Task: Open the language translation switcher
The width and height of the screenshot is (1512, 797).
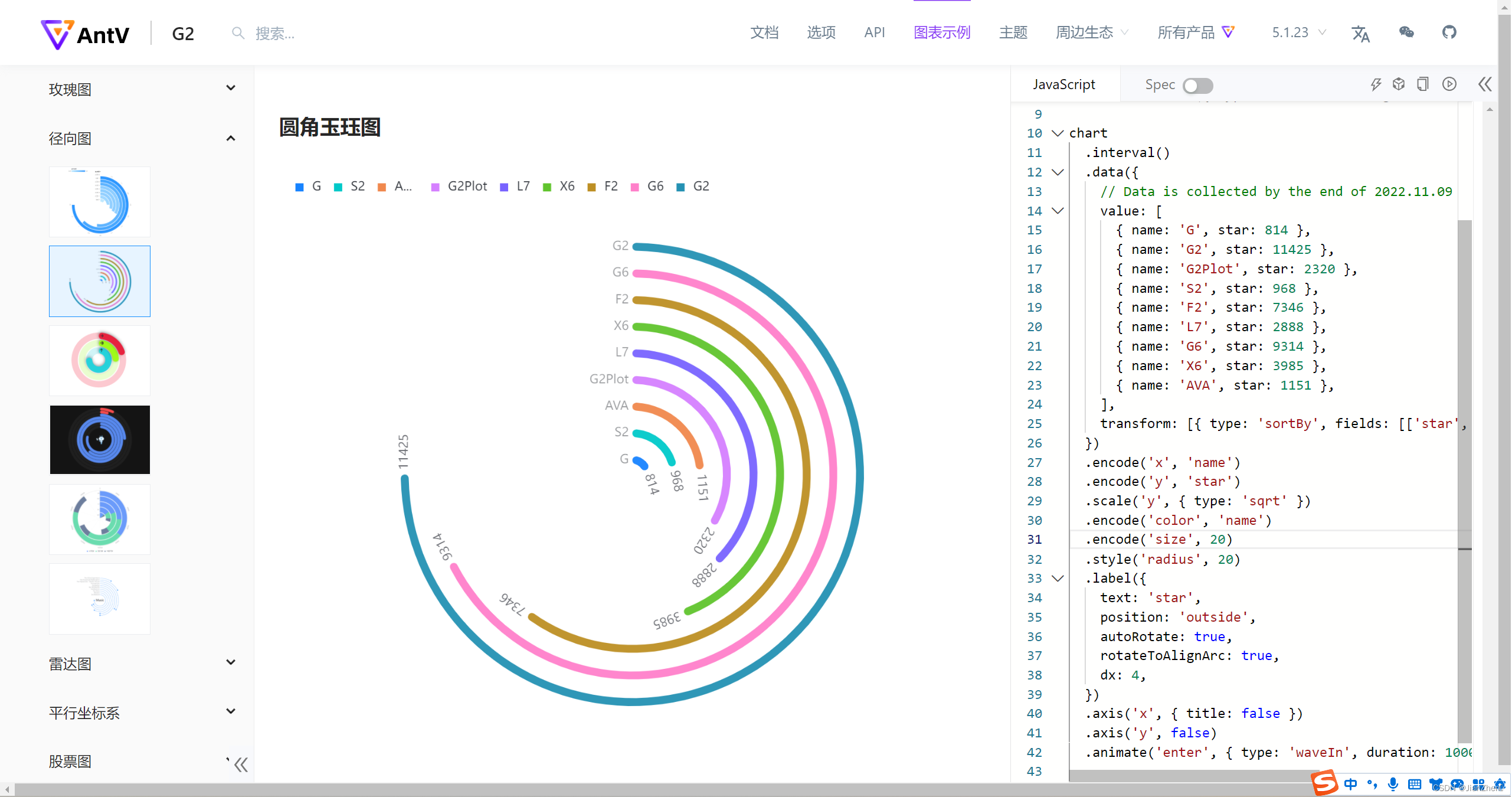Action: tap(1360, 33)
